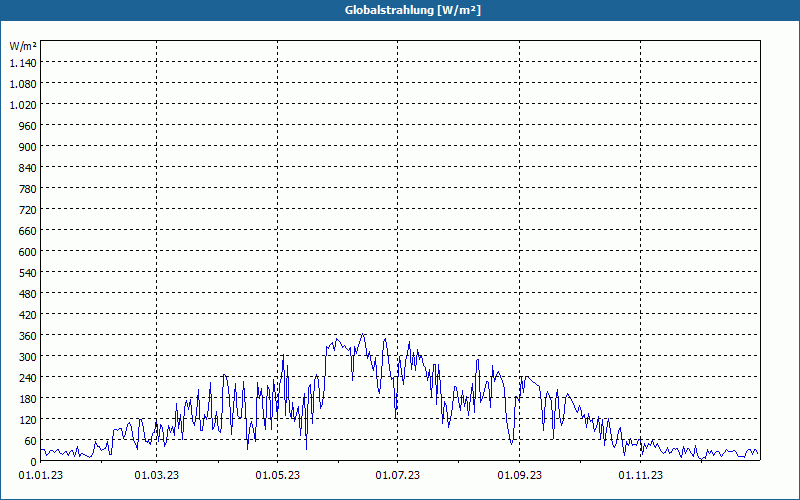Click the 01.05.23 gridline at the 300 line

(278, 356)
